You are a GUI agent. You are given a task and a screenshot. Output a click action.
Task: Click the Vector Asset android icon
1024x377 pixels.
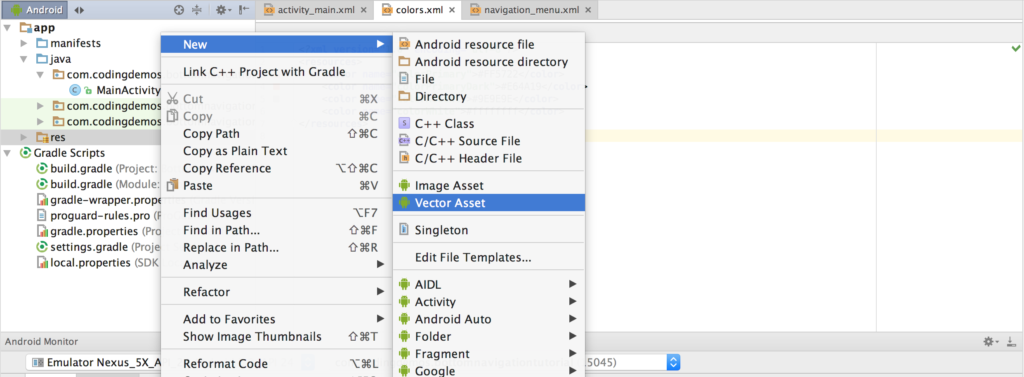(404, 203)
